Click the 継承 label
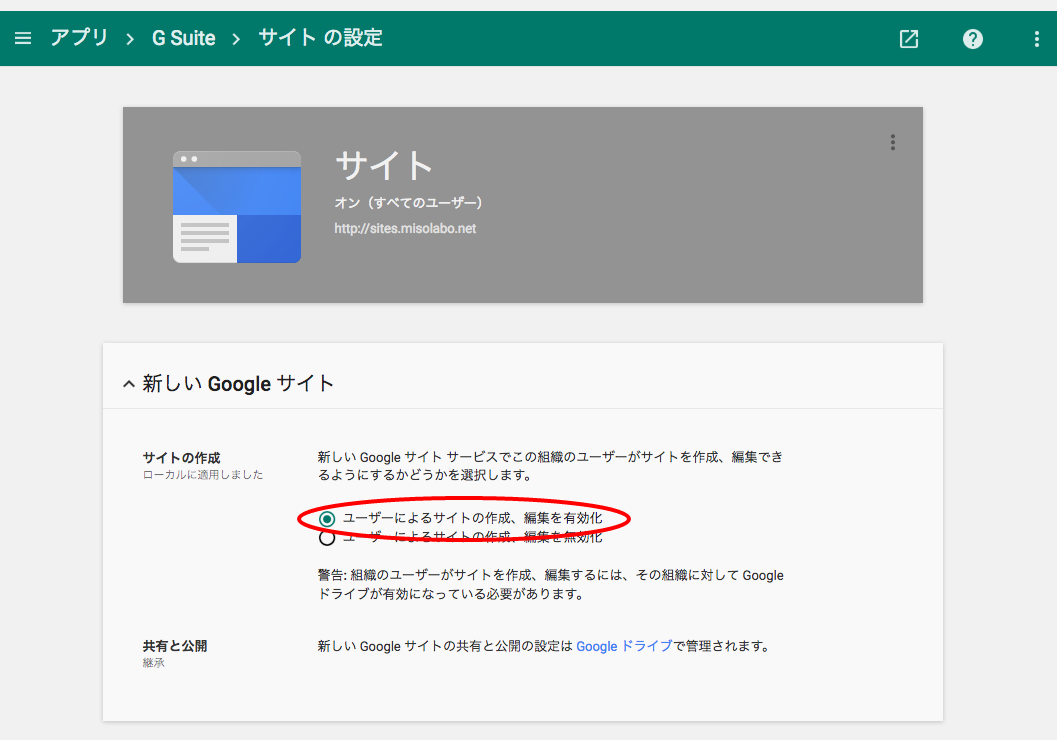 coord(154,662)
